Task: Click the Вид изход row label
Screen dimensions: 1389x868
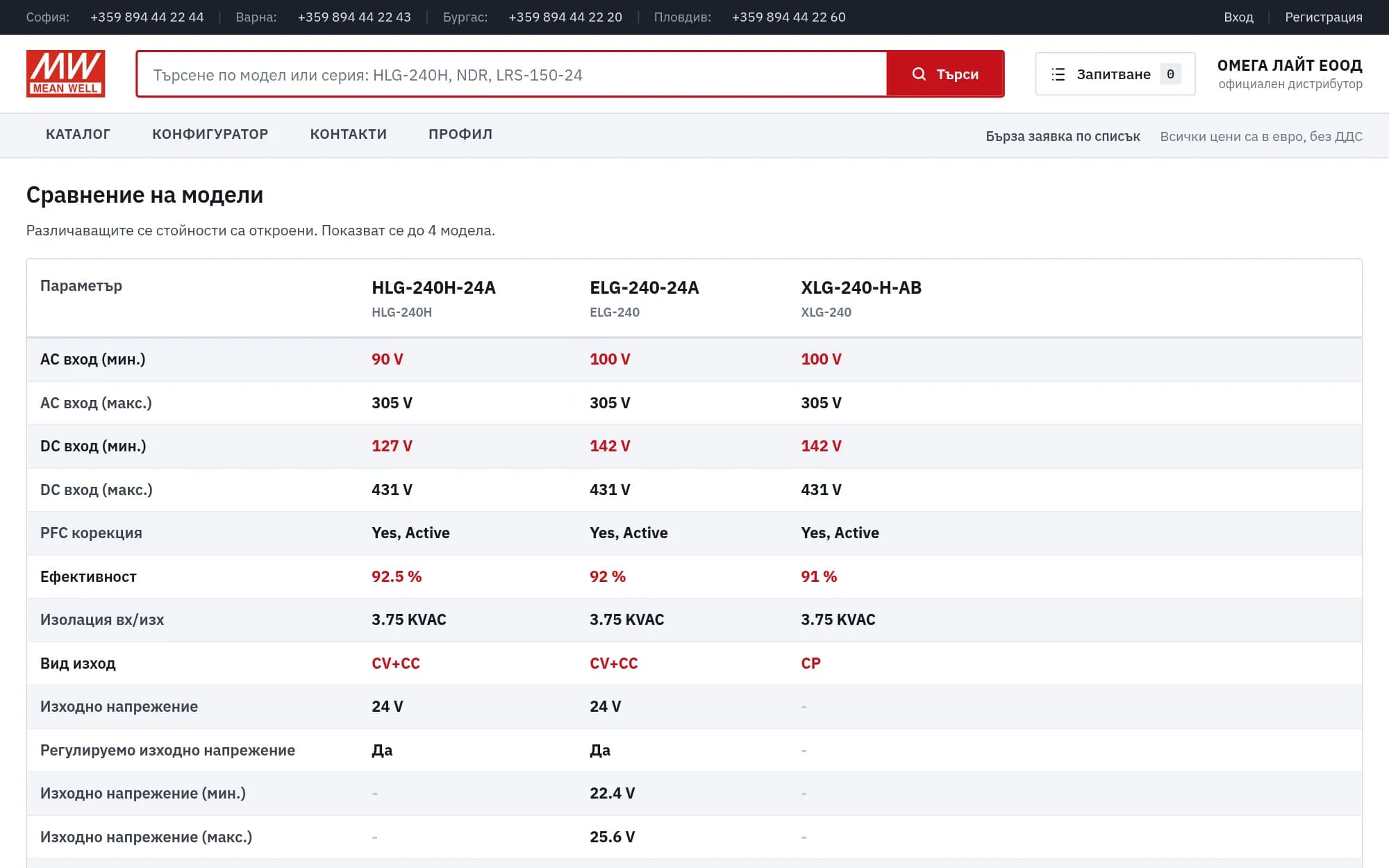Action: tap(78, 664)
